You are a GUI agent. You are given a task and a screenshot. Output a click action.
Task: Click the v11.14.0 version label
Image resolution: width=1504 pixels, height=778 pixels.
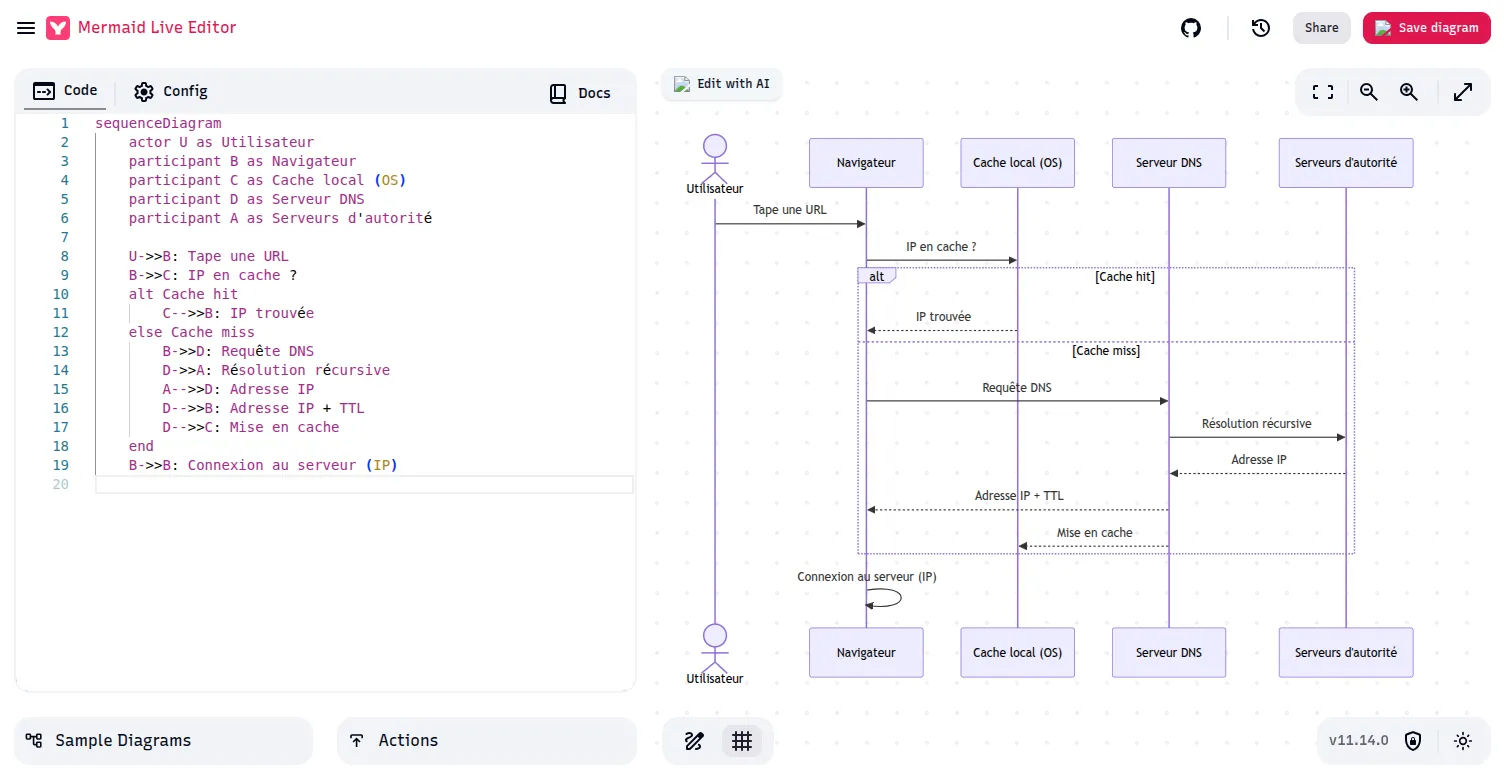click(x=1358, y=741)
